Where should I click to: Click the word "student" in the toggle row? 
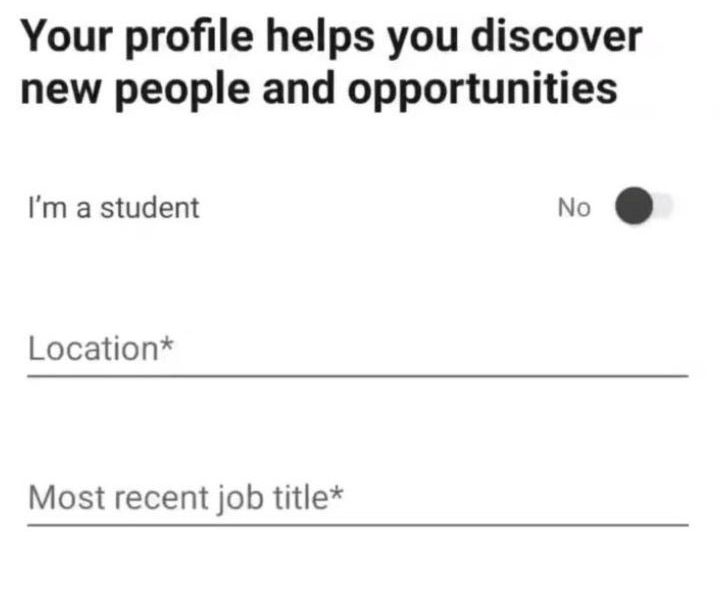tap(157, 208)
